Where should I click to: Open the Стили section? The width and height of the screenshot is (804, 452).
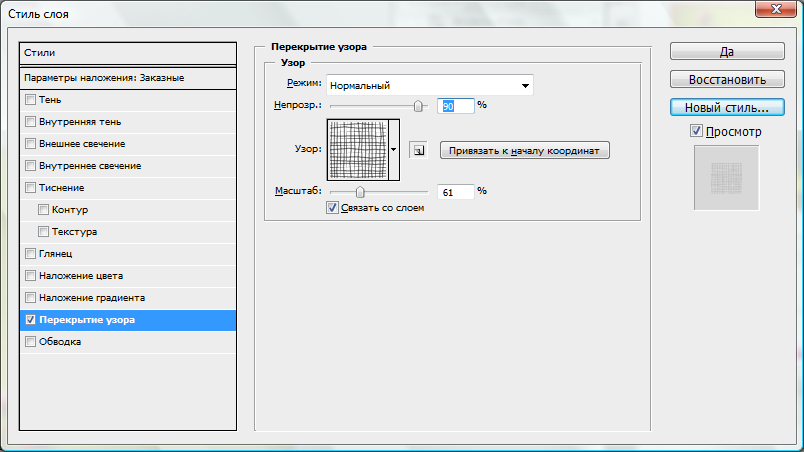128,53
